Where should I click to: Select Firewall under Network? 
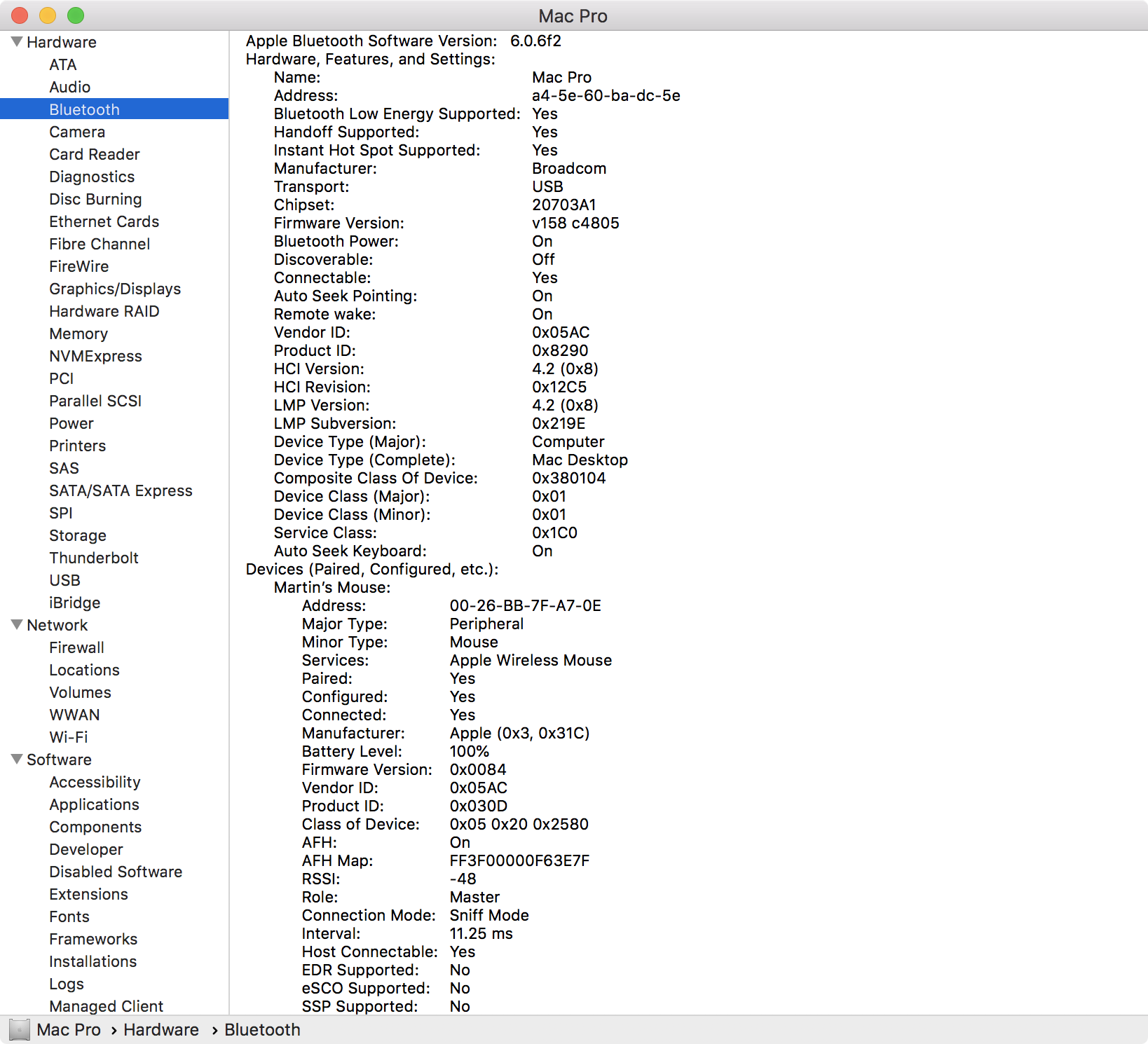77,647
